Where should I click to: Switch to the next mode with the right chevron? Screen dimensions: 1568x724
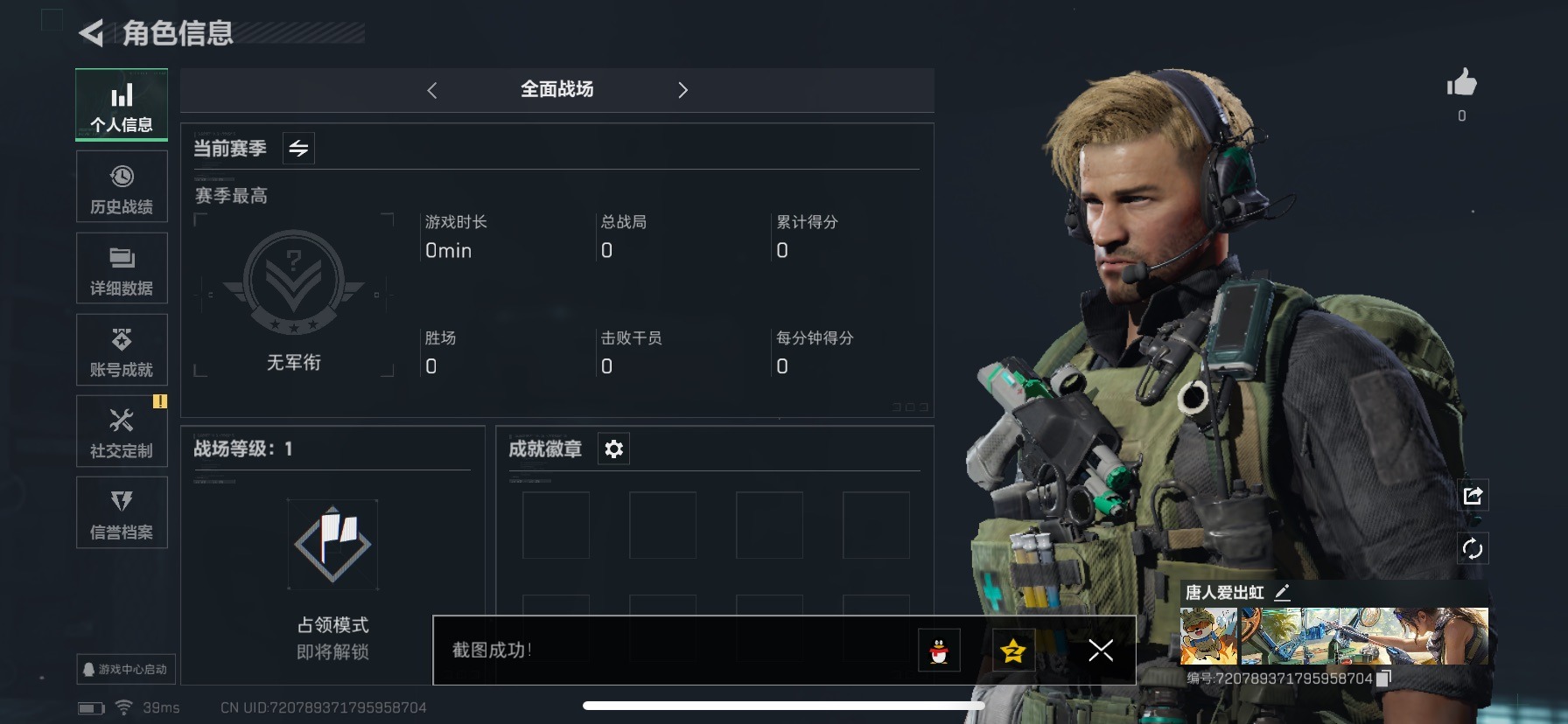[683, 90]
